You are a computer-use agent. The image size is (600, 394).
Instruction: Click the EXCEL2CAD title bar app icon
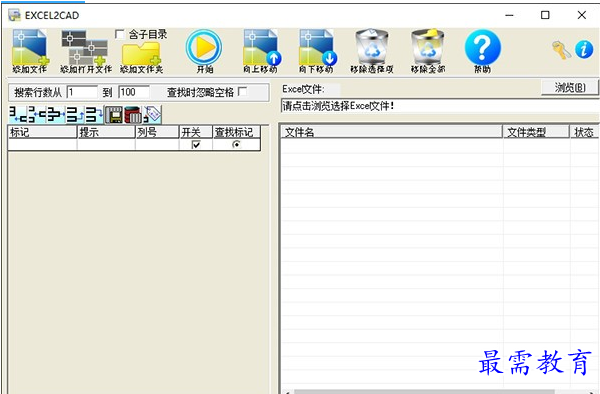pyautogui.click(x=15, y=15)
